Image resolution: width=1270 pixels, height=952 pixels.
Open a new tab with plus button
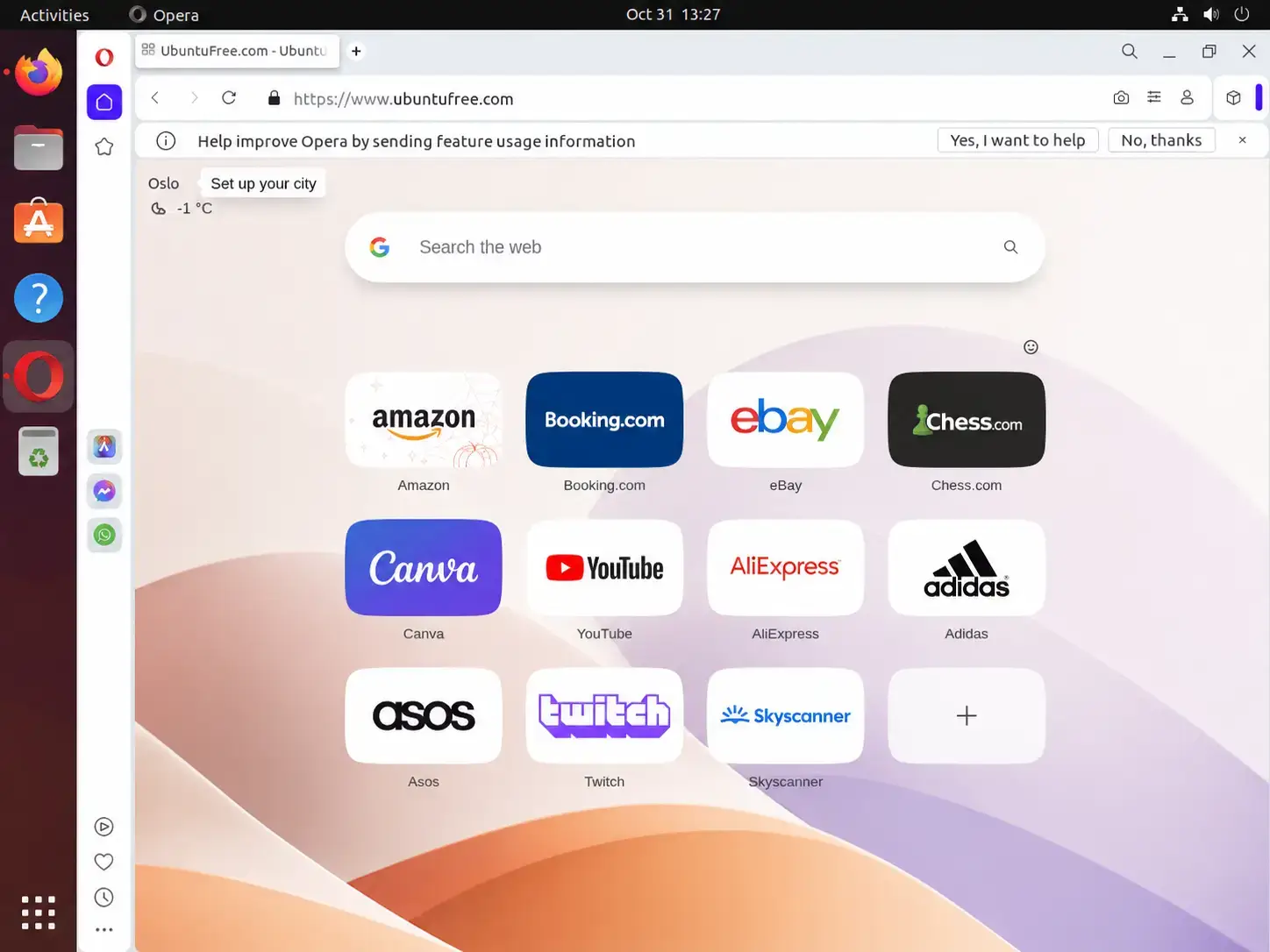(356, 51)
